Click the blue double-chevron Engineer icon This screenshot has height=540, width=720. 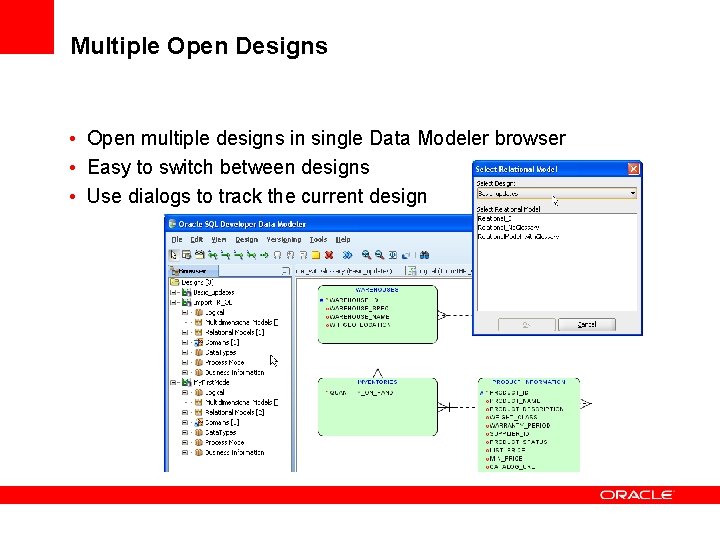(x=348, y=255)
